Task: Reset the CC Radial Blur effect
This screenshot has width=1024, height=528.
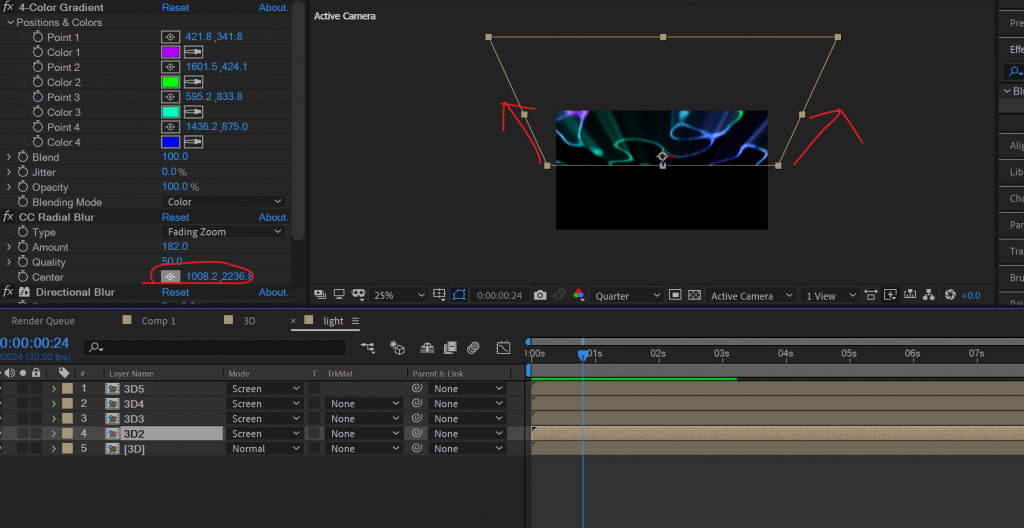Action: (x=175, y=217)
